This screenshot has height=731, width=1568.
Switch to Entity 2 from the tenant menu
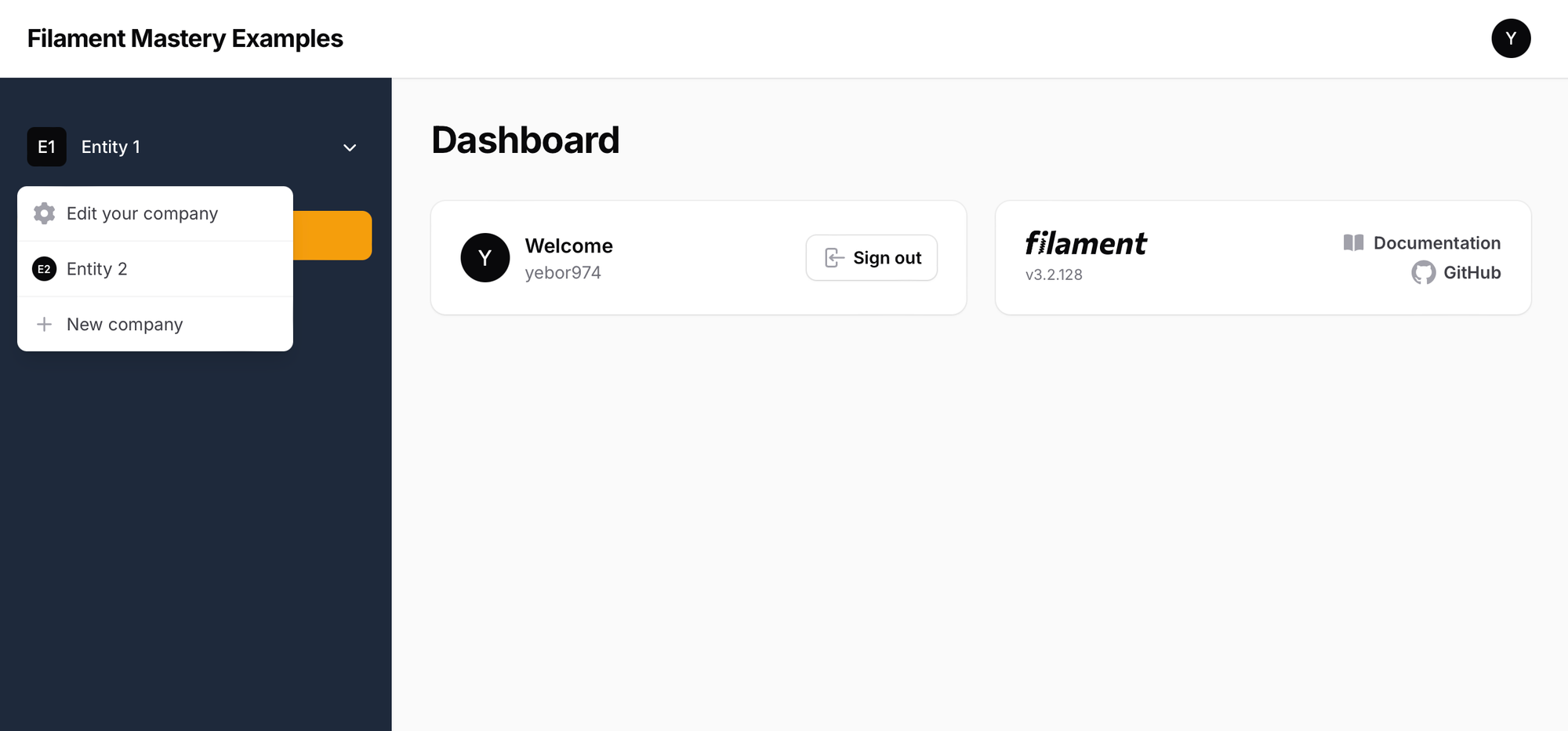97,268
